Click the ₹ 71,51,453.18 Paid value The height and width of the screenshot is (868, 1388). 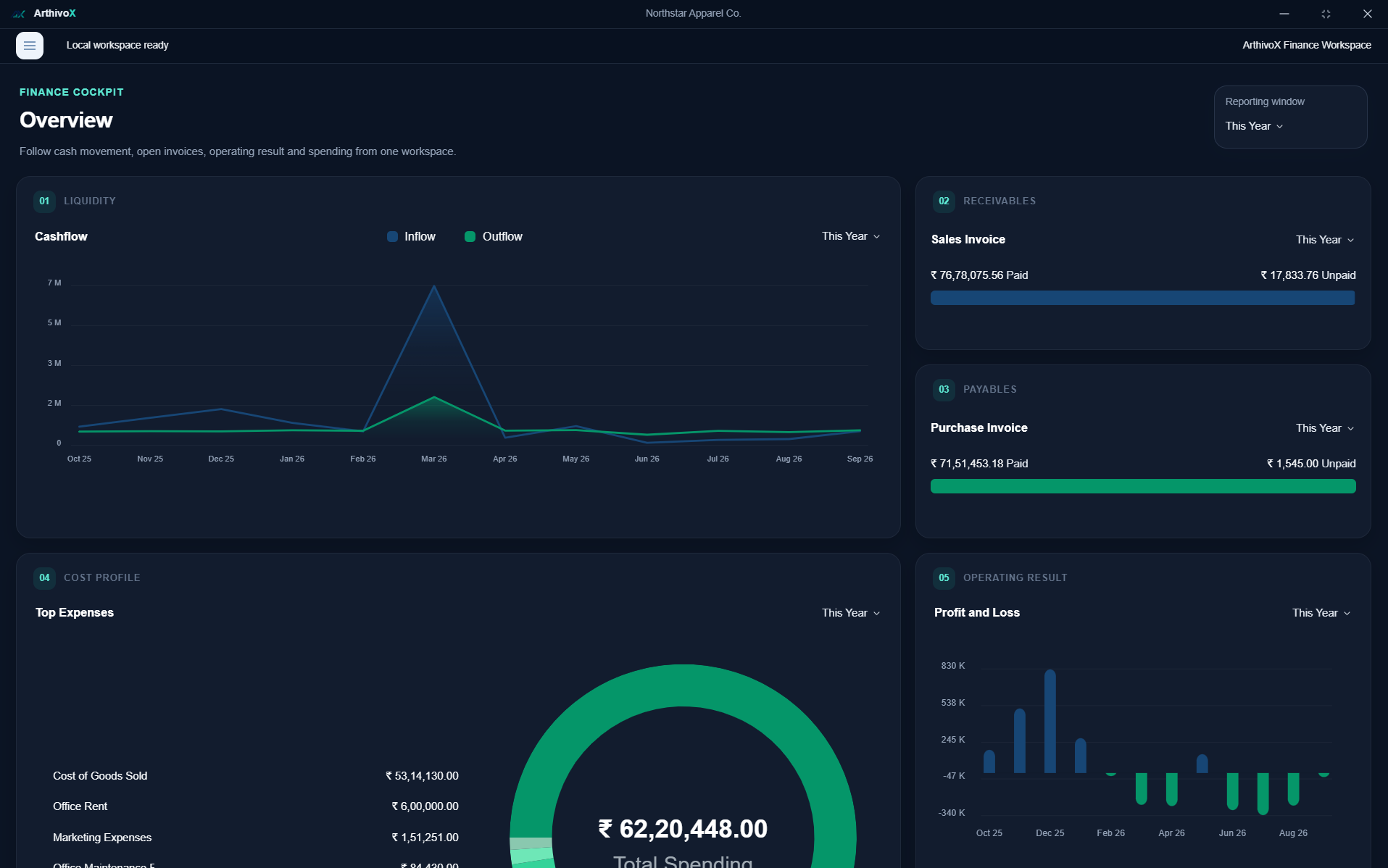point(979,464)
